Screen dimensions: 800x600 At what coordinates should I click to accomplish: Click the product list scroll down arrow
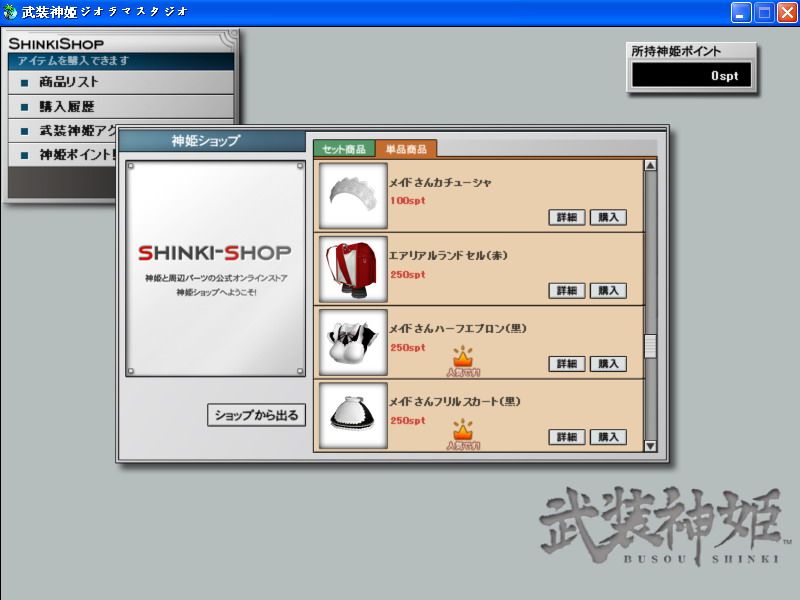(650, 446)
